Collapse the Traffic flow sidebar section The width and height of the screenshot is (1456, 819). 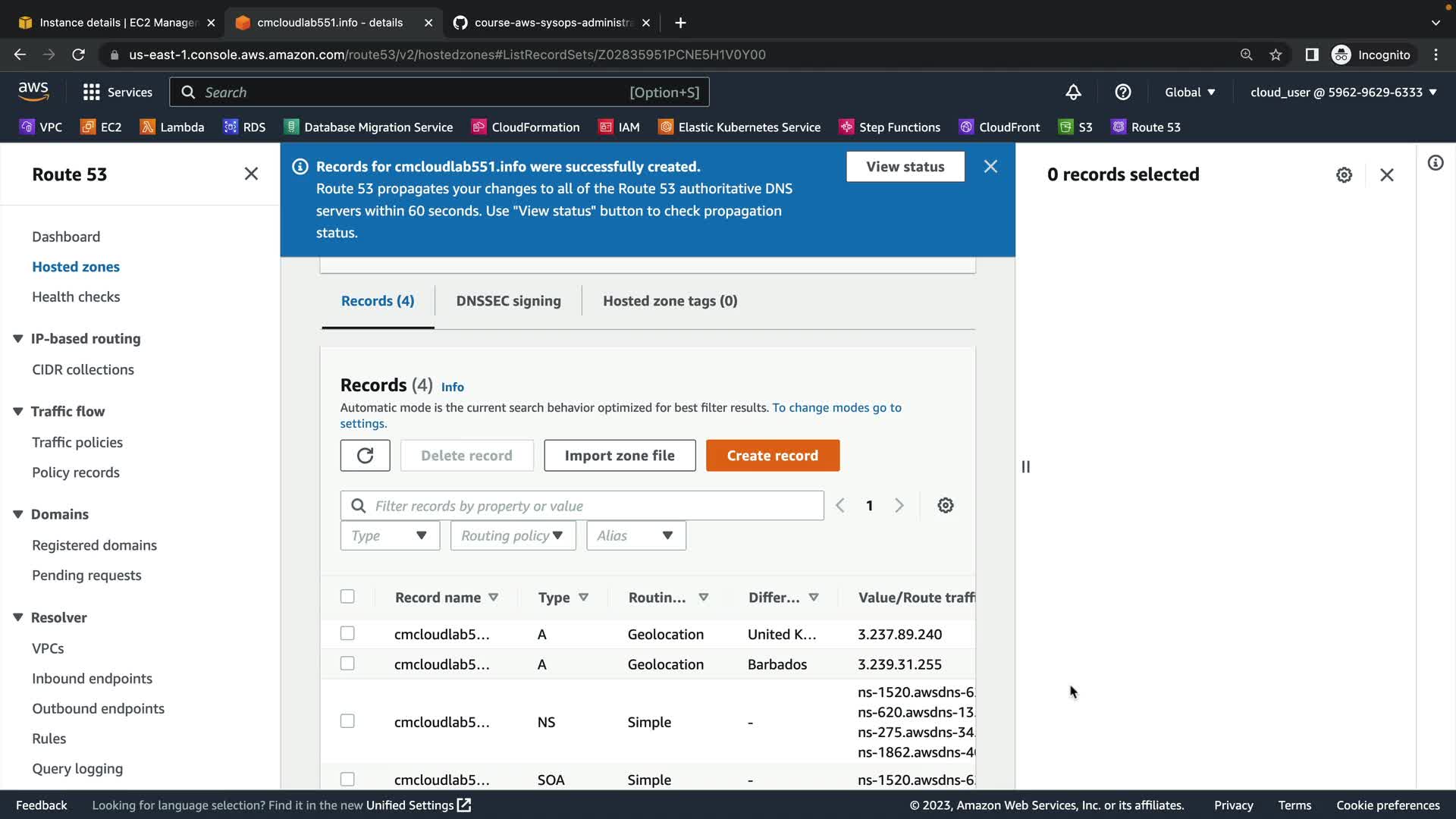point(18,412)
